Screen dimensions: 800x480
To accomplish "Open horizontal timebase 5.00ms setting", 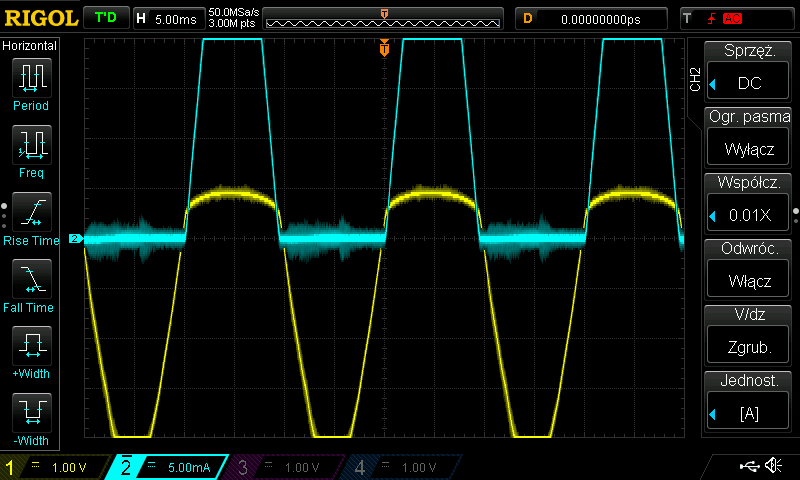I will click(x=169, y=19).
